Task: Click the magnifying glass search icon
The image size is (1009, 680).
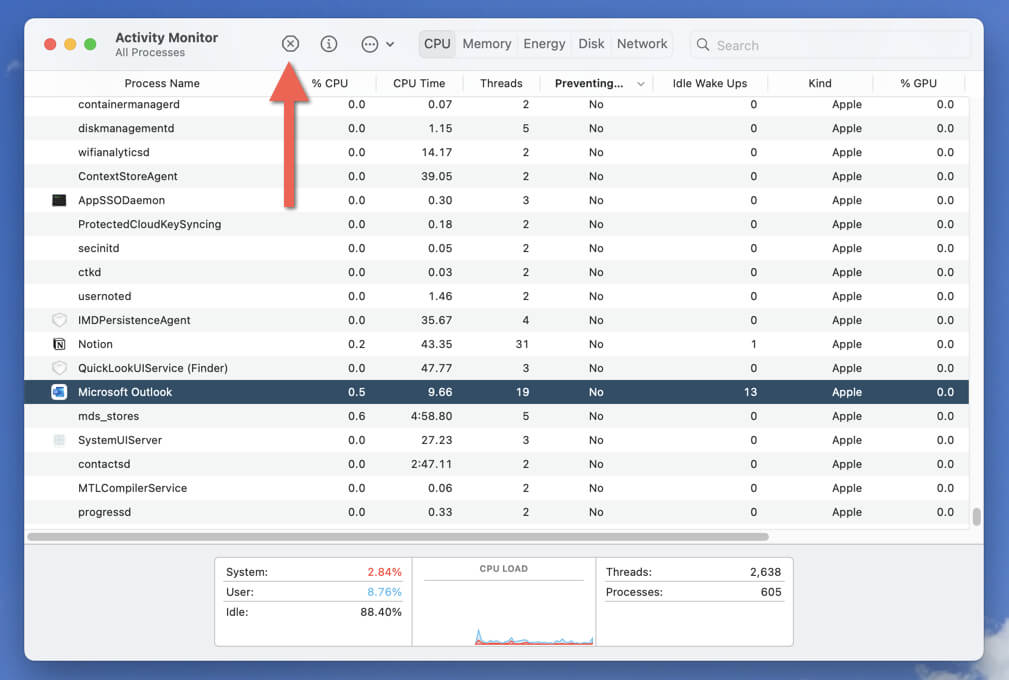Action: [x=703, y=45]
